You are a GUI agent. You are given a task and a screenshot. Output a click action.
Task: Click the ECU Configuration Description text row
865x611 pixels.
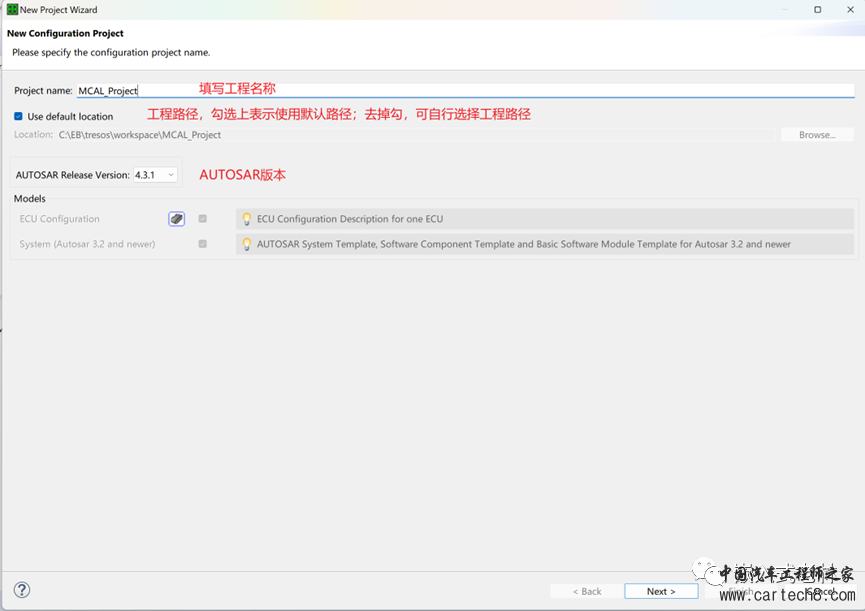[545, 219]
